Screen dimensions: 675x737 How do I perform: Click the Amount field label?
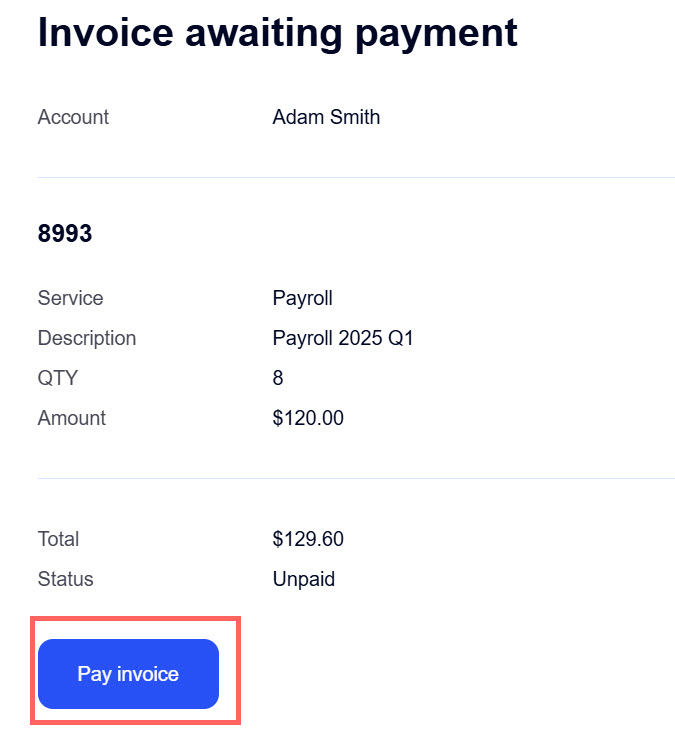click(72, 418)
